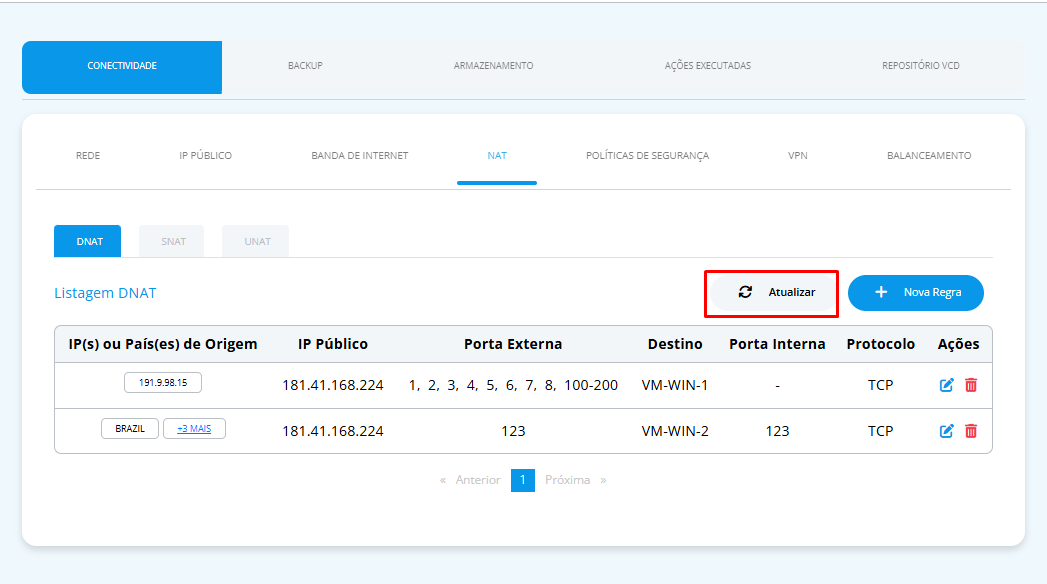The height and width of the screenshot is (584, 1047).
Task: Select page 1 in pagination
Action: pos(523,480)
